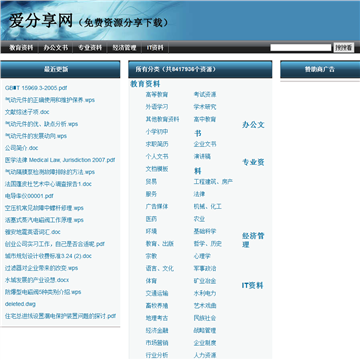The height and width of the screenshot is (360, 360).
Task: Open the 地理考古 category
Action: click(x=157, y=318)
